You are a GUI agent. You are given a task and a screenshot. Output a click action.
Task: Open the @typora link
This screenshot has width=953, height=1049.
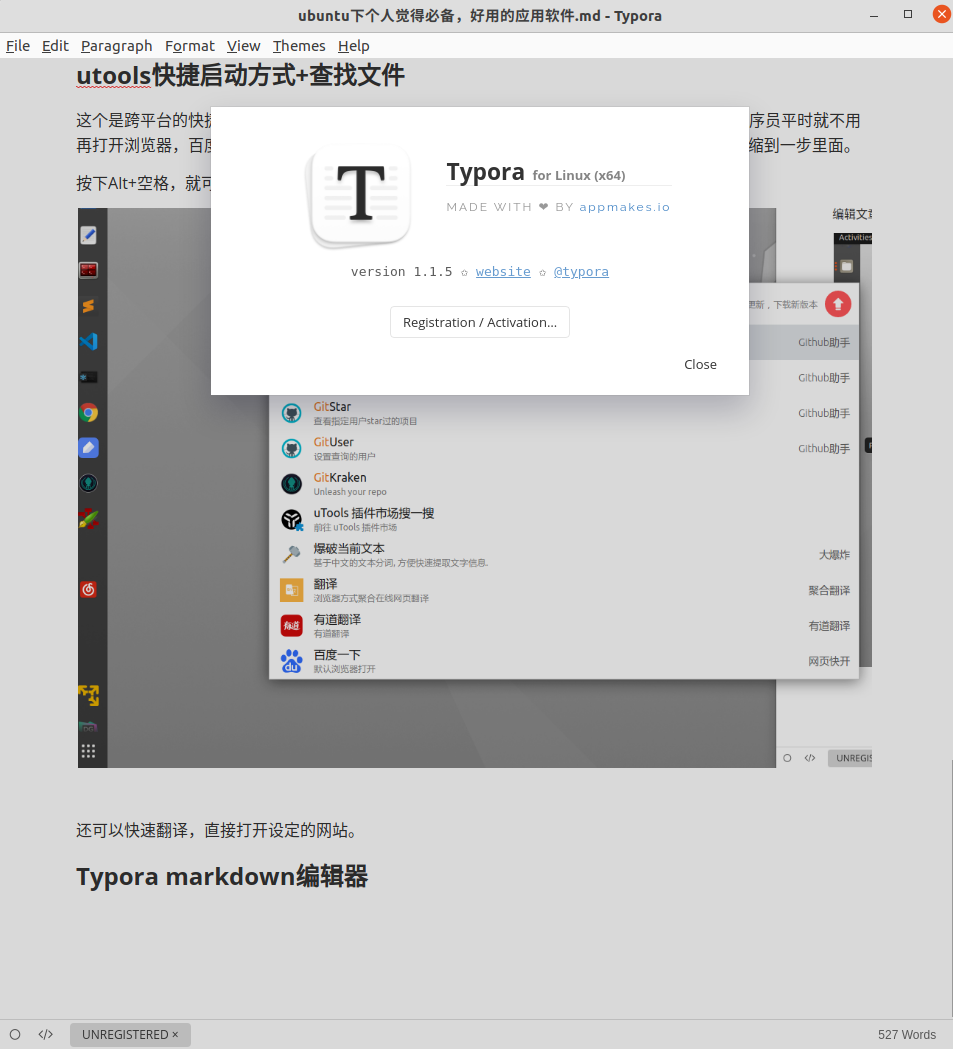pos(581,272)
